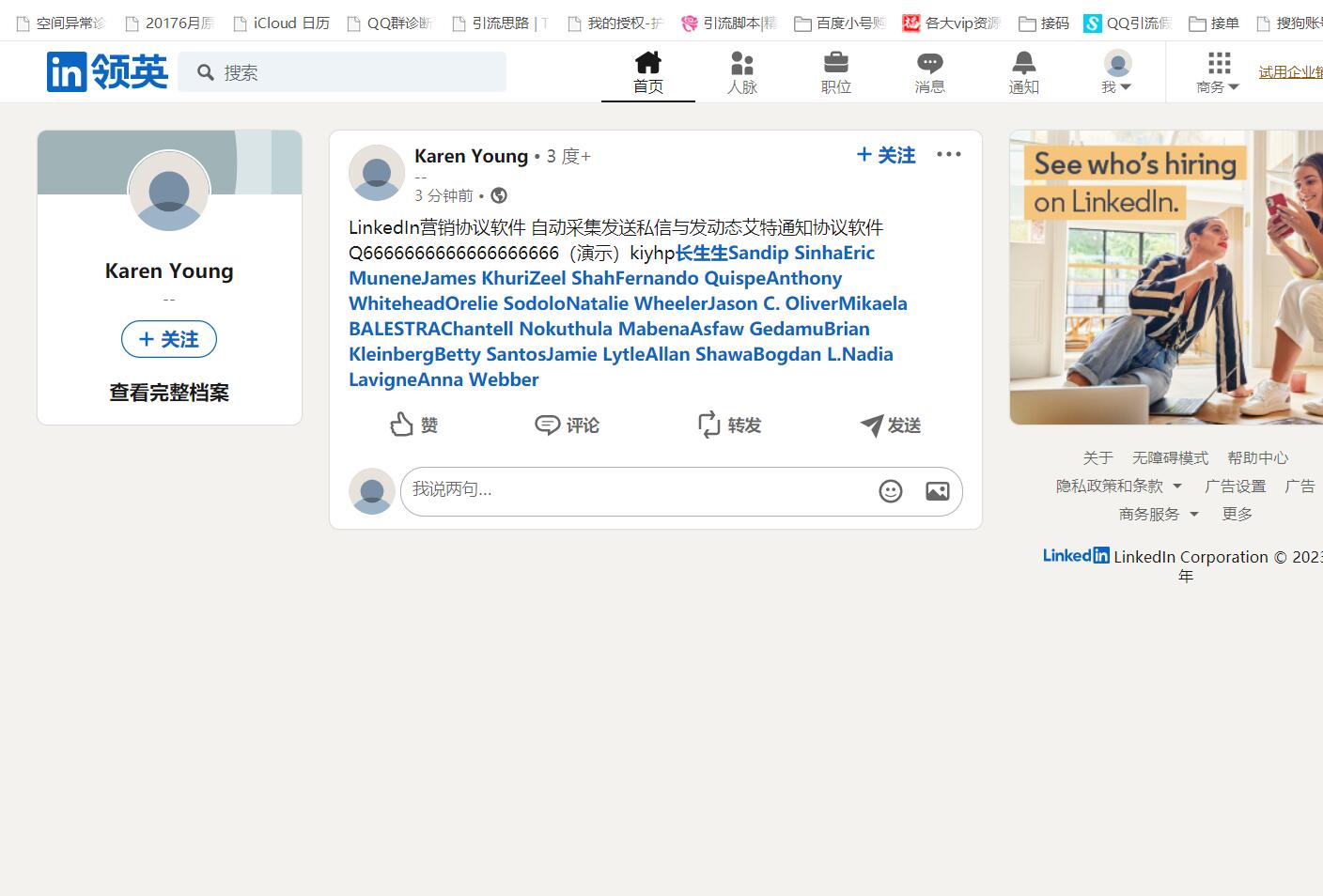The image size is (1323, 896).
Task: Expand the 商务 apps grid menu
Action: [x=1218, y=72]
